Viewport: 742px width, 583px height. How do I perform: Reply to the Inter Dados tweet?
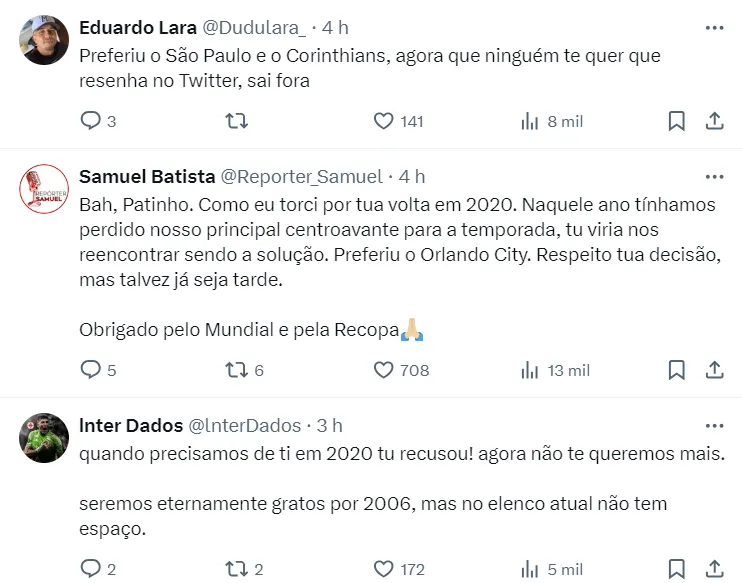coord(90,569)
